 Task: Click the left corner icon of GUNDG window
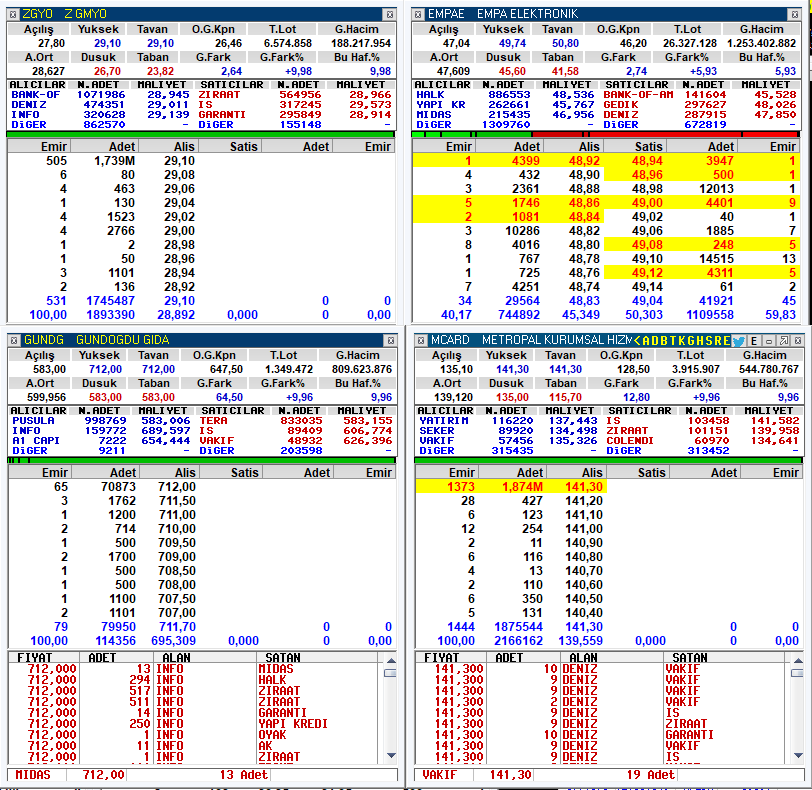coord(14,341)
